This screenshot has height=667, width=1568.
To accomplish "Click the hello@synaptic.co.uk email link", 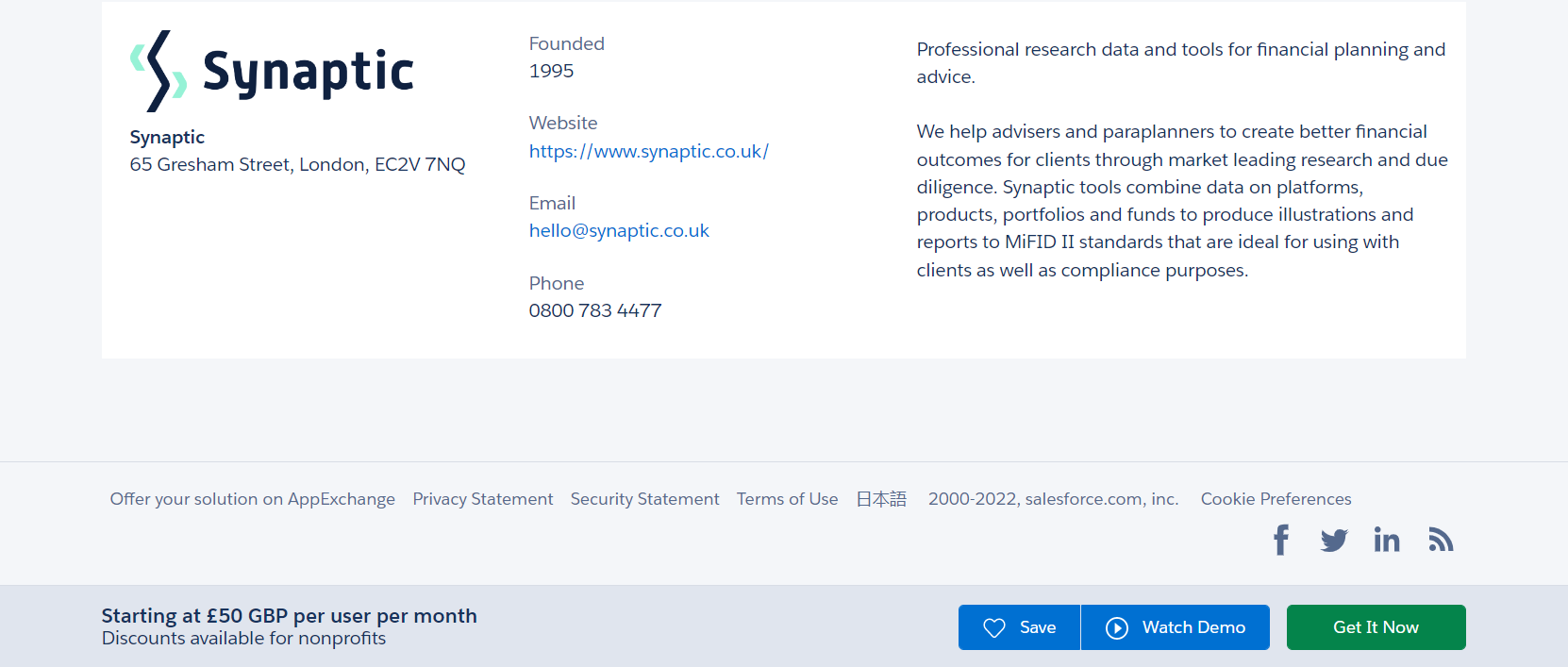I will point(619,230).
